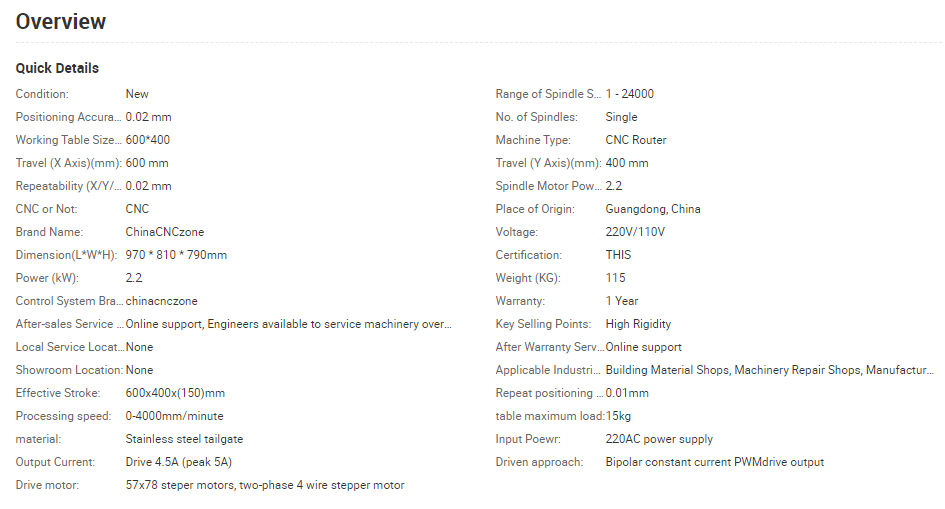This screenshot has width=945, height=509.
Task: Click the Local Service Location label
Action: coord(70,347)
